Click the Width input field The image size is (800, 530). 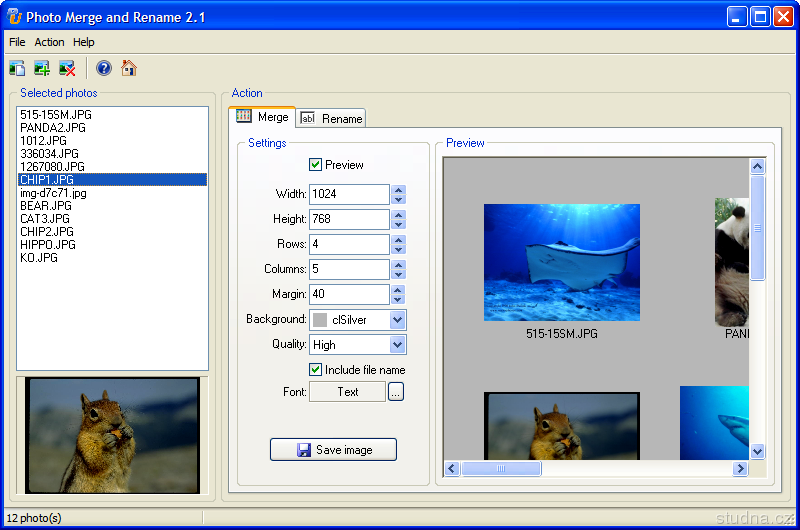[x=349, y=194]
